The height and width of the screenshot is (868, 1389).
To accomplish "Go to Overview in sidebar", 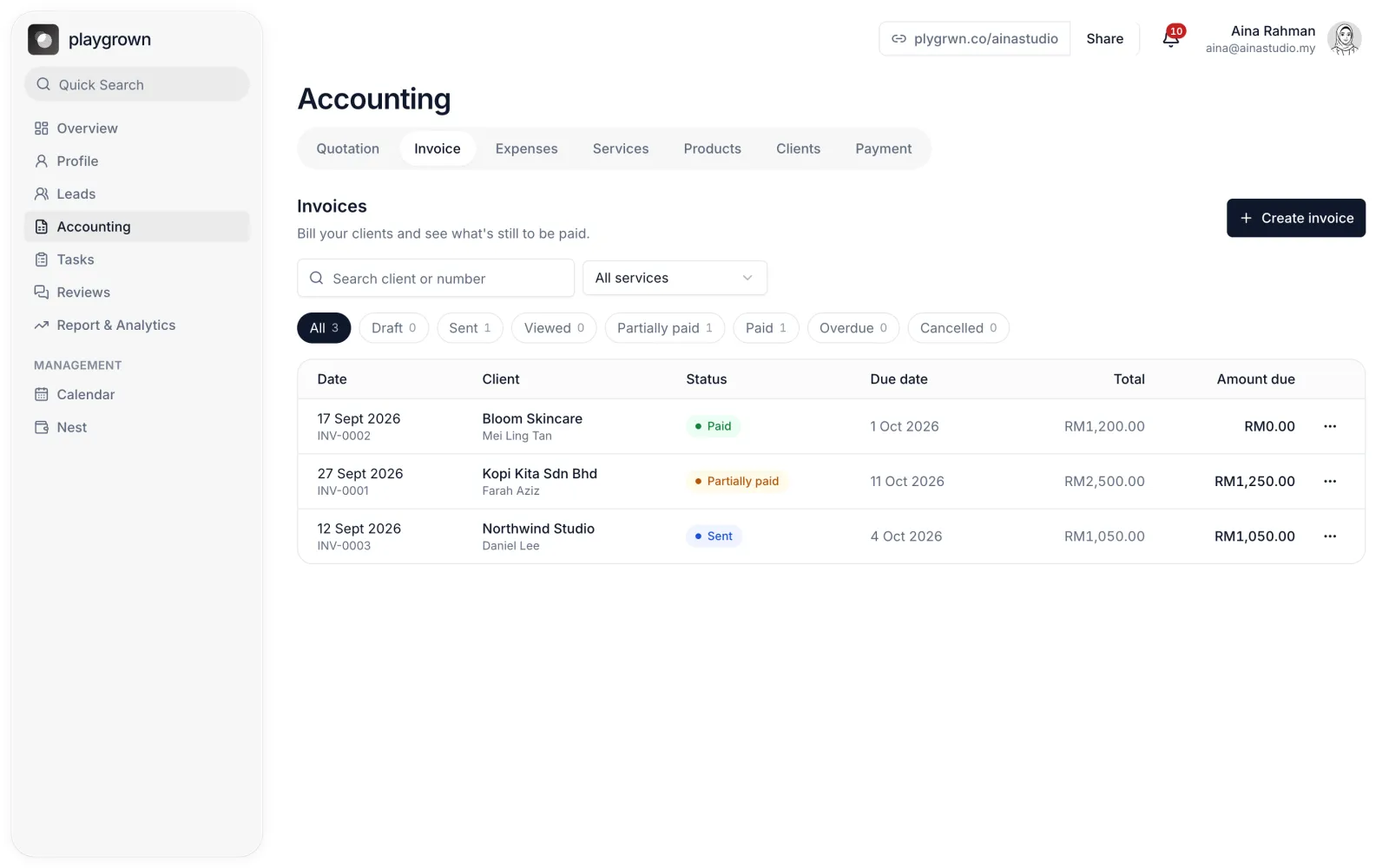I will point(137,128).
